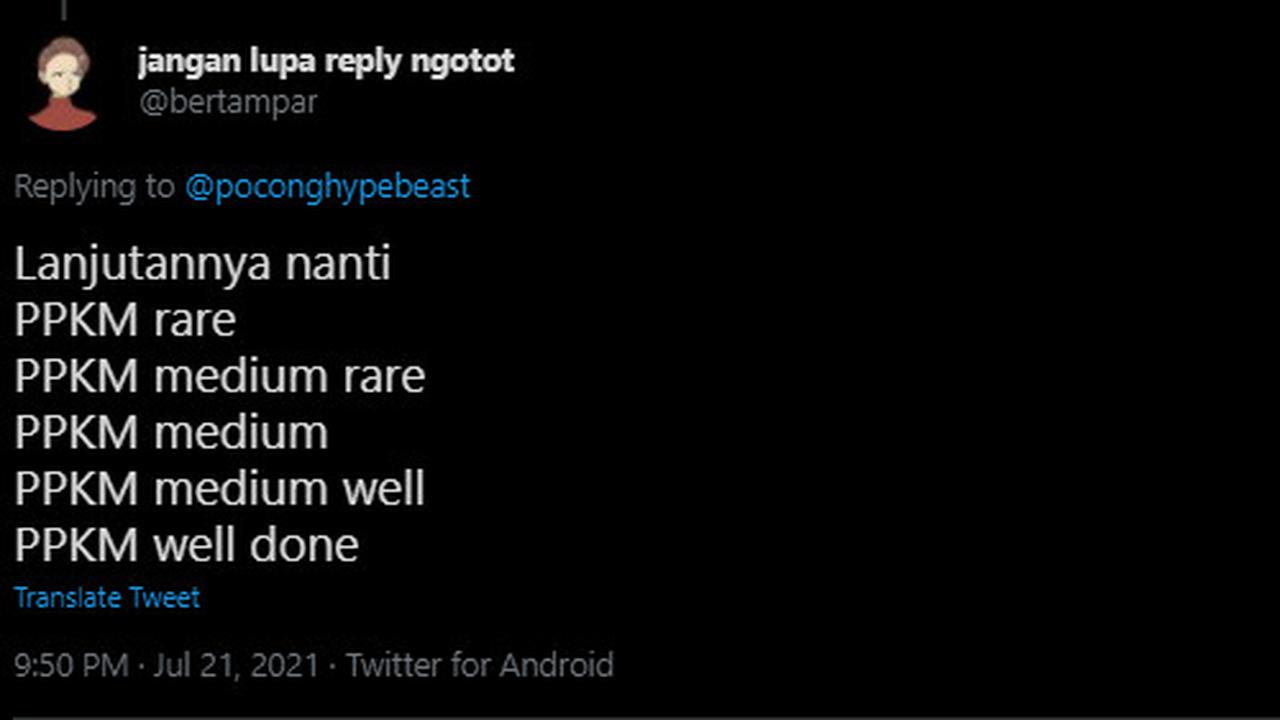Click the word 'Android' in the footer
The width and height of the screenshot is (1280, 720).
[556, 665]
